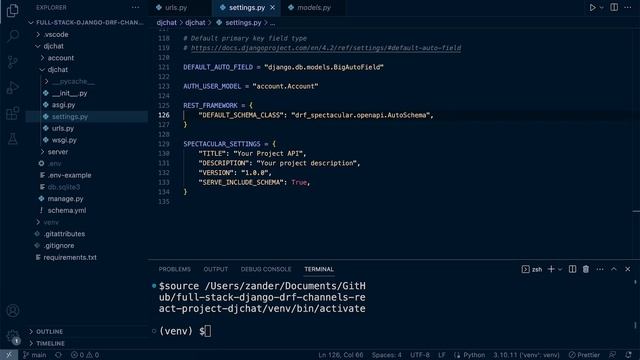Image resolution: width=640 pixels, height=360 pixels.
Task: Open __init__.py in the explorer
Action: point(87,93)
